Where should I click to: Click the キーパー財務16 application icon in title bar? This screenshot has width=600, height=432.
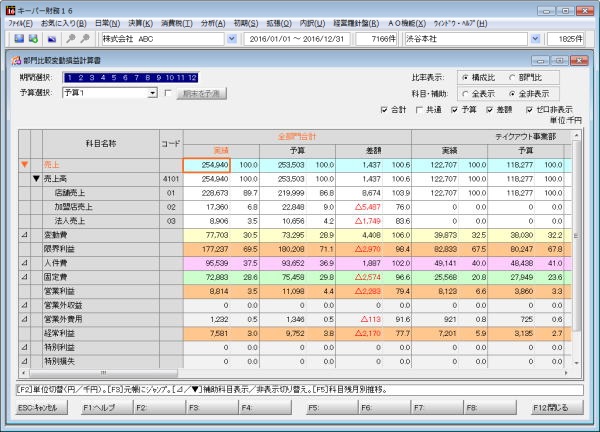(11, 10)
